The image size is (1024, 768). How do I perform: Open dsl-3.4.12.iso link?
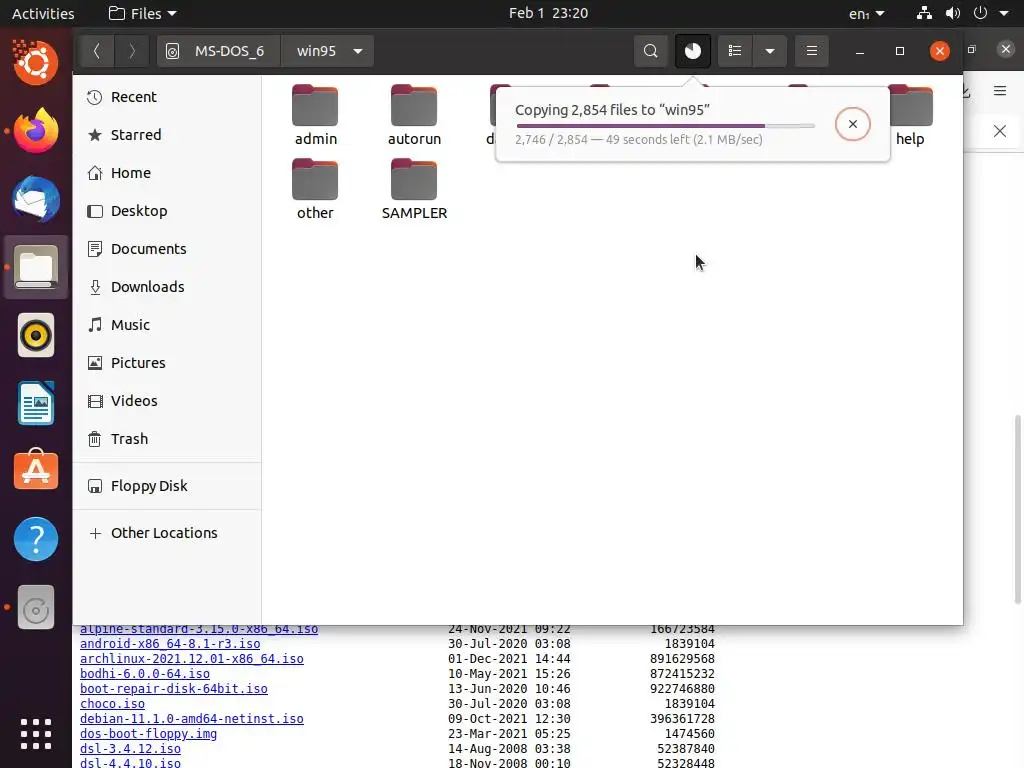point(130,749)
